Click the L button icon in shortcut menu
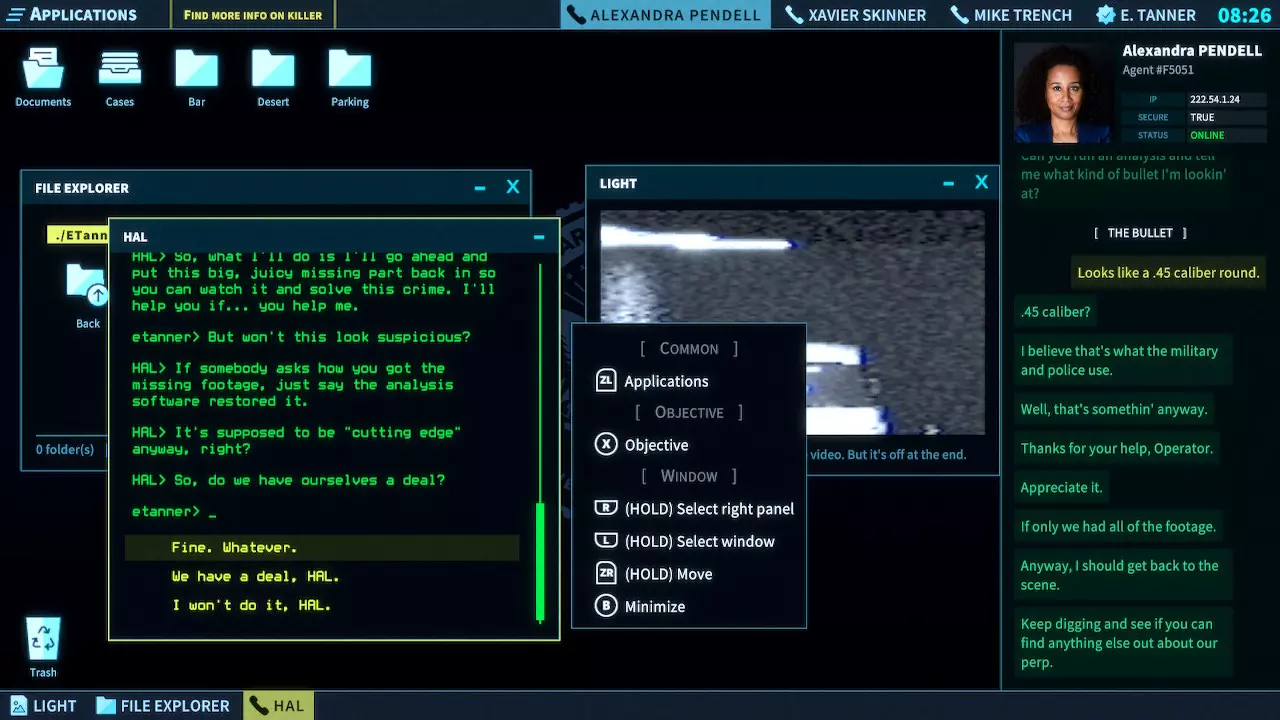This screenshot has height=720, width=1280. click(x=606, y=541)
